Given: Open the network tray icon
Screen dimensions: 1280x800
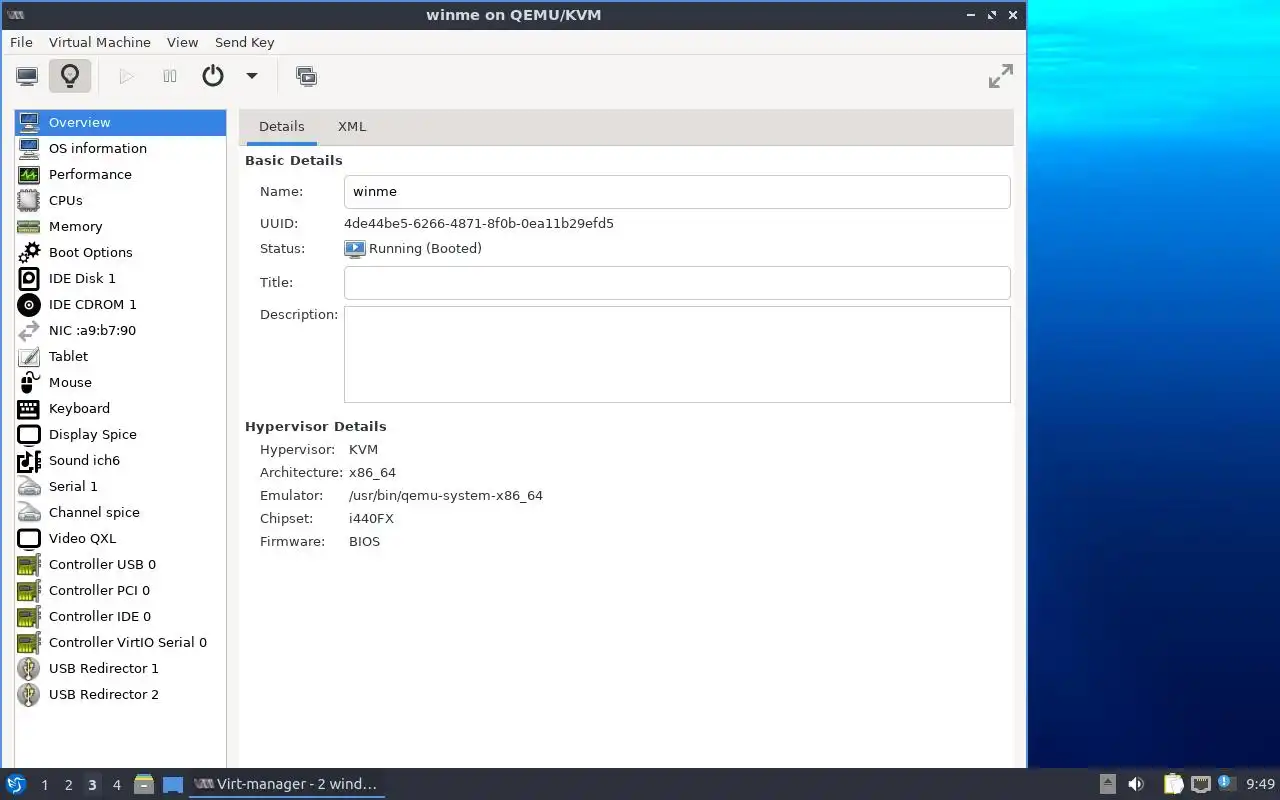Looking at the screenshot, I should (1201, 784).
